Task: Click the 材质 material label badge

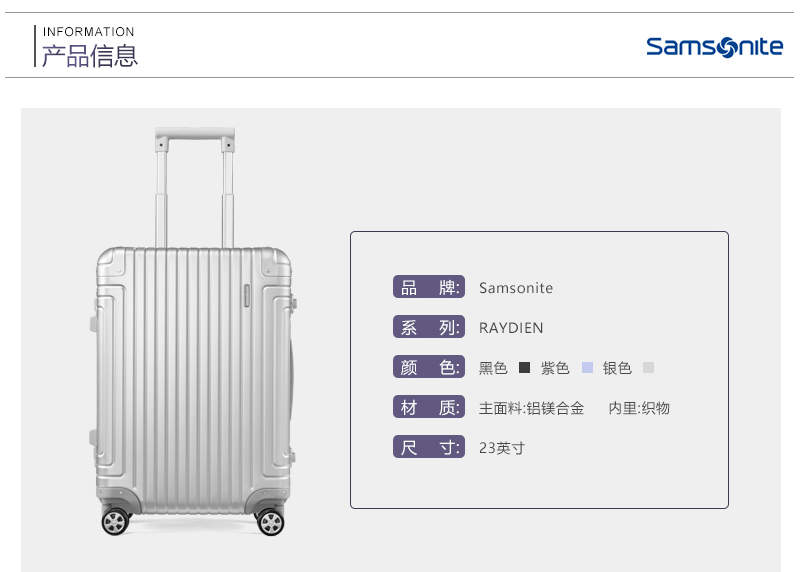Action: (x=429, y=407)
